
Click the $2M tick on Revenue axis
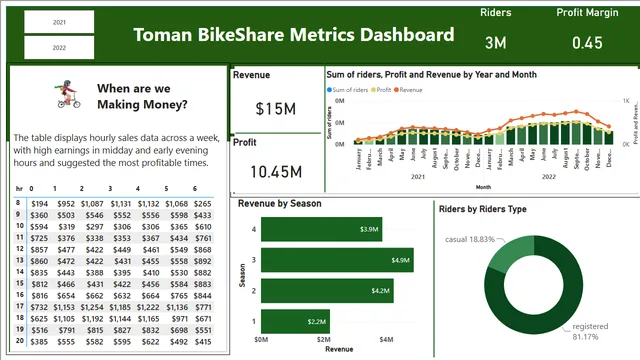pos(324,340)
